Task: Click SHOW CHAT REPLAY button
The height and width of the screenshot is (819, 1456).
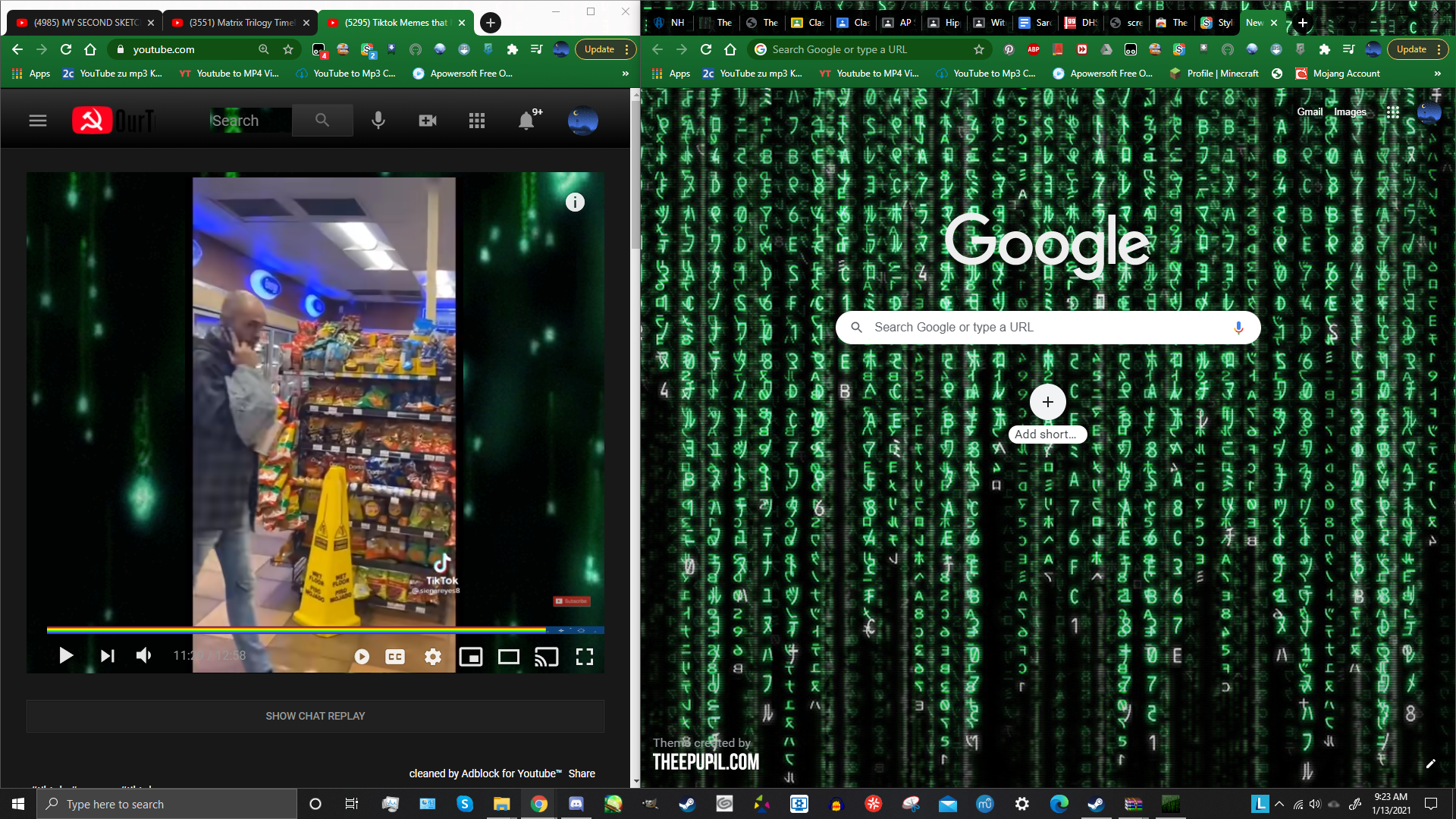Action: [315, 716]
